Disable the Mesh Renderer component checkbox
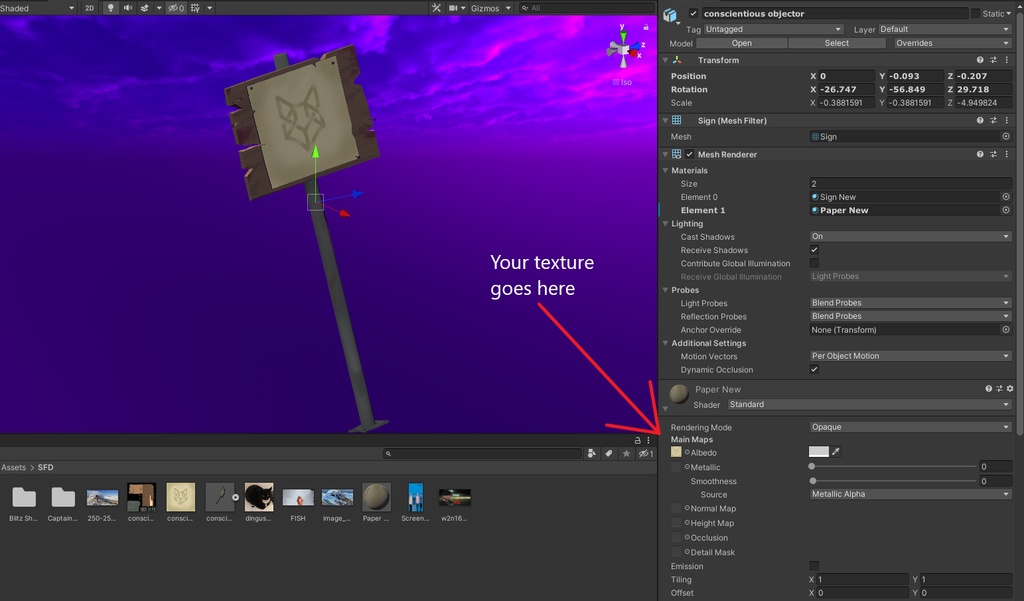This screenshot has width=1024, height=601. 690,154
